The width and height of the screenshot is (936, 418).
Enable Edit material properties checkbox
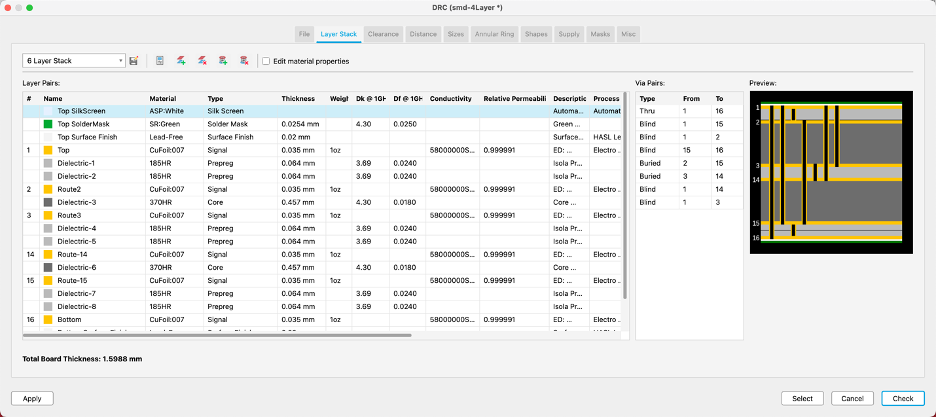(266, 61)
